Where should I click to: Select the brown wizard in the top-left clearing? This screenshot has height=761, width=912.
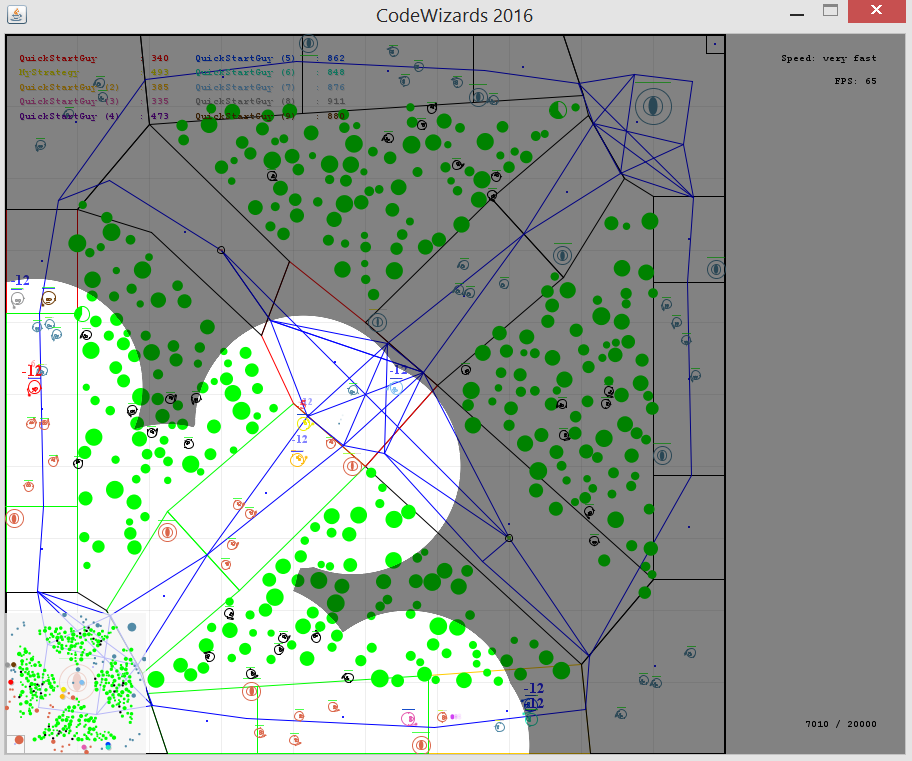(x=48, y=298)
